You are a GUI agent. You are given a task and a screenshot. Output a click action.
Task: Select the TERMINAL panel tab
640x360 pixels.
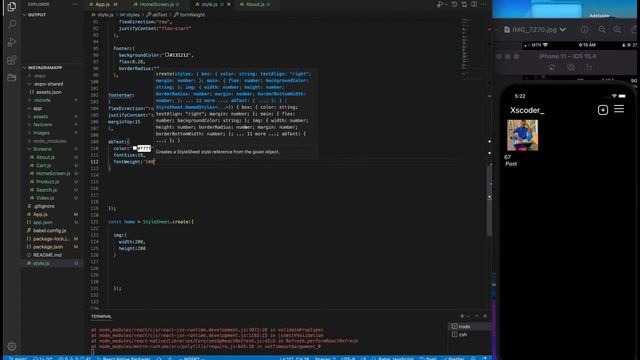coord(101,316)
